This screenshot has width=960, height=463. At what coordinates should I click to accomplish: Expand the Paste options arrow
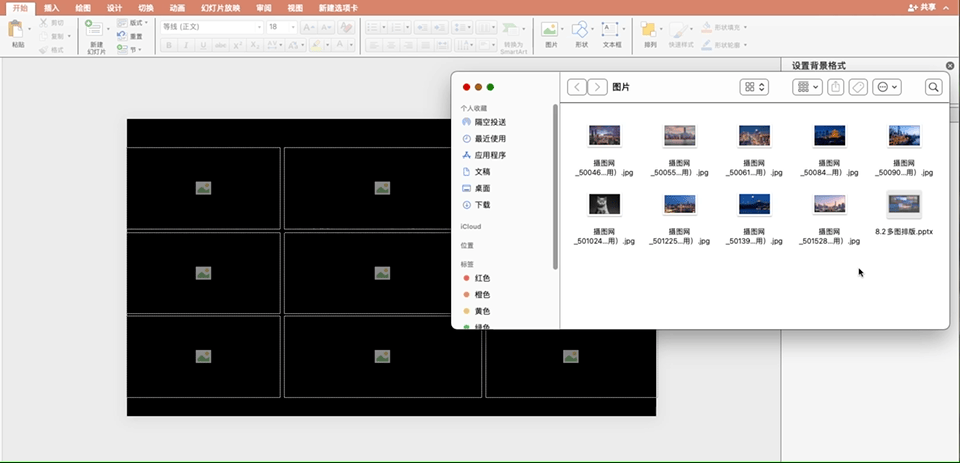pyautogui.click(x=29, y=29)
